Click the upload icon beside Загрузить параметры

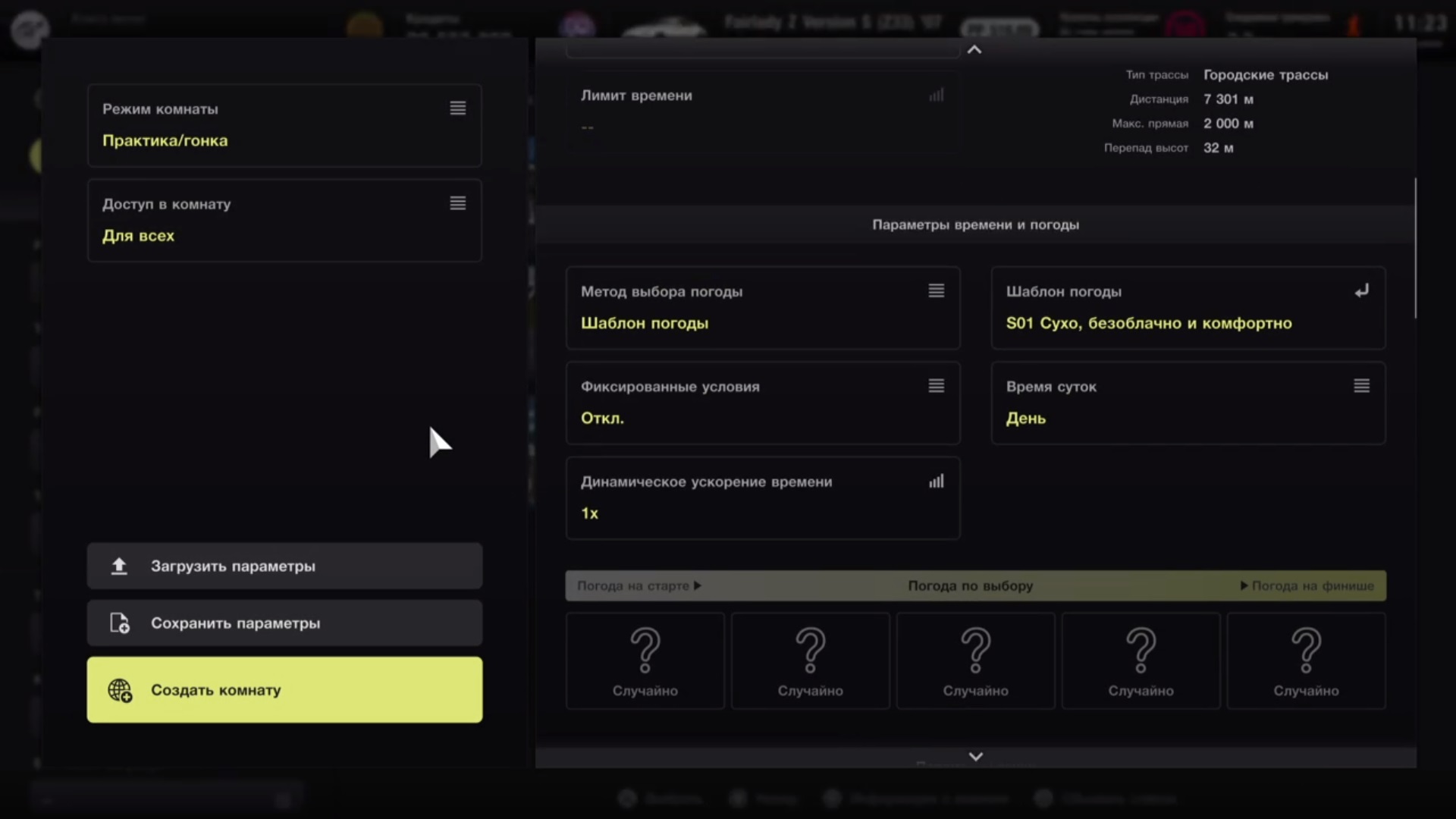coord(119,566)
